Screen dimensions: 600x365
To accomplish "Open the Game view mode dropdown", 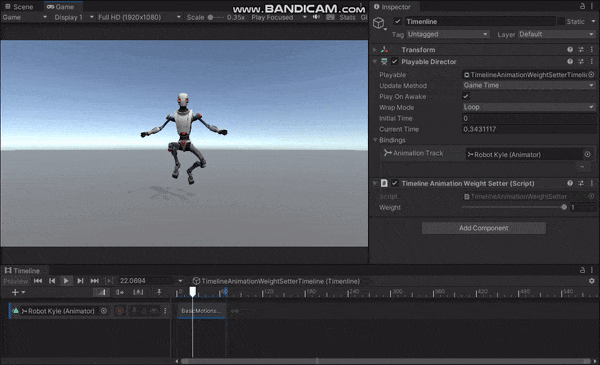I will (25, 17).
